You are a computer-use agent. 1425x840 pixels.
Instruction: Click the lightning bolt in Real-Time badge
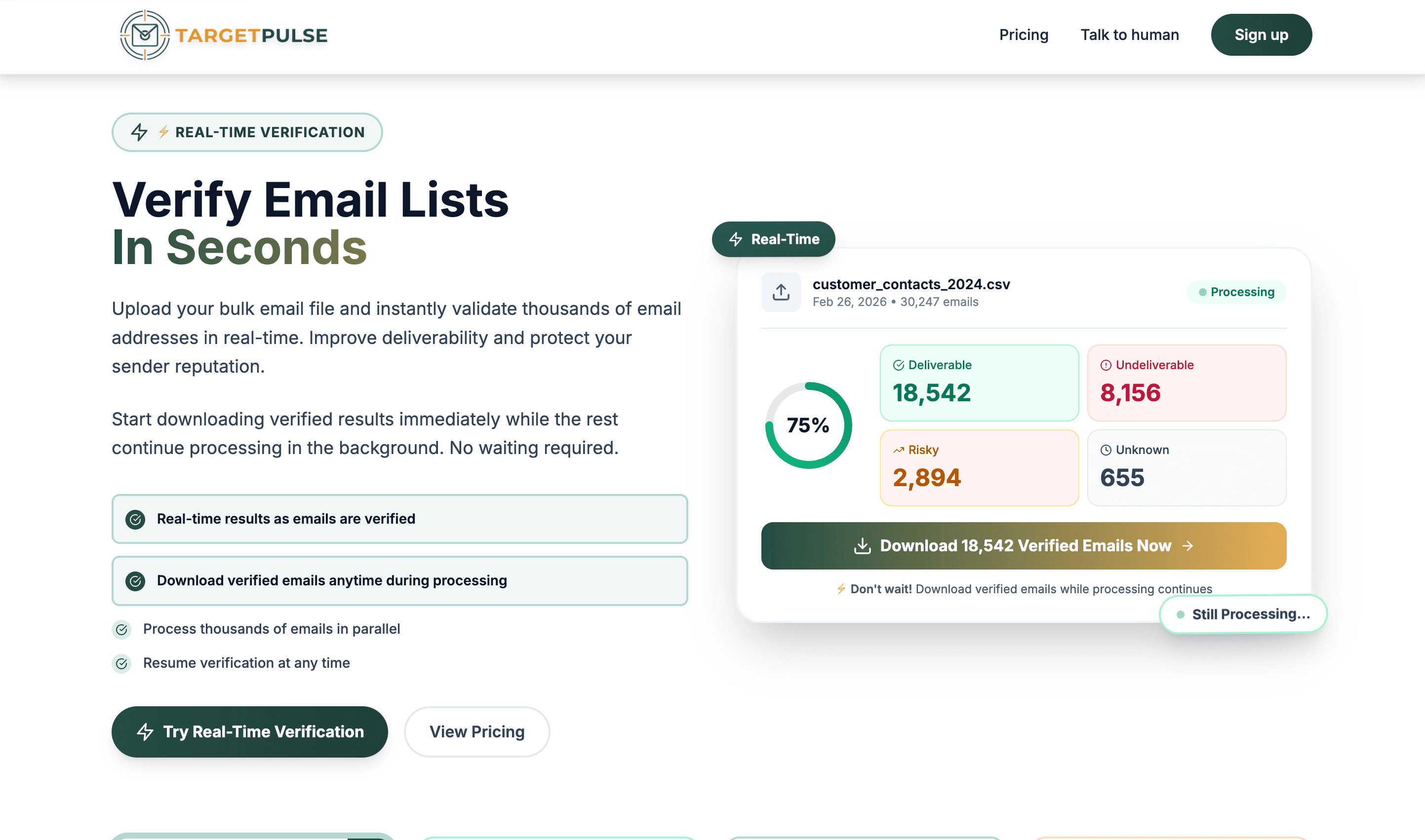735,239
